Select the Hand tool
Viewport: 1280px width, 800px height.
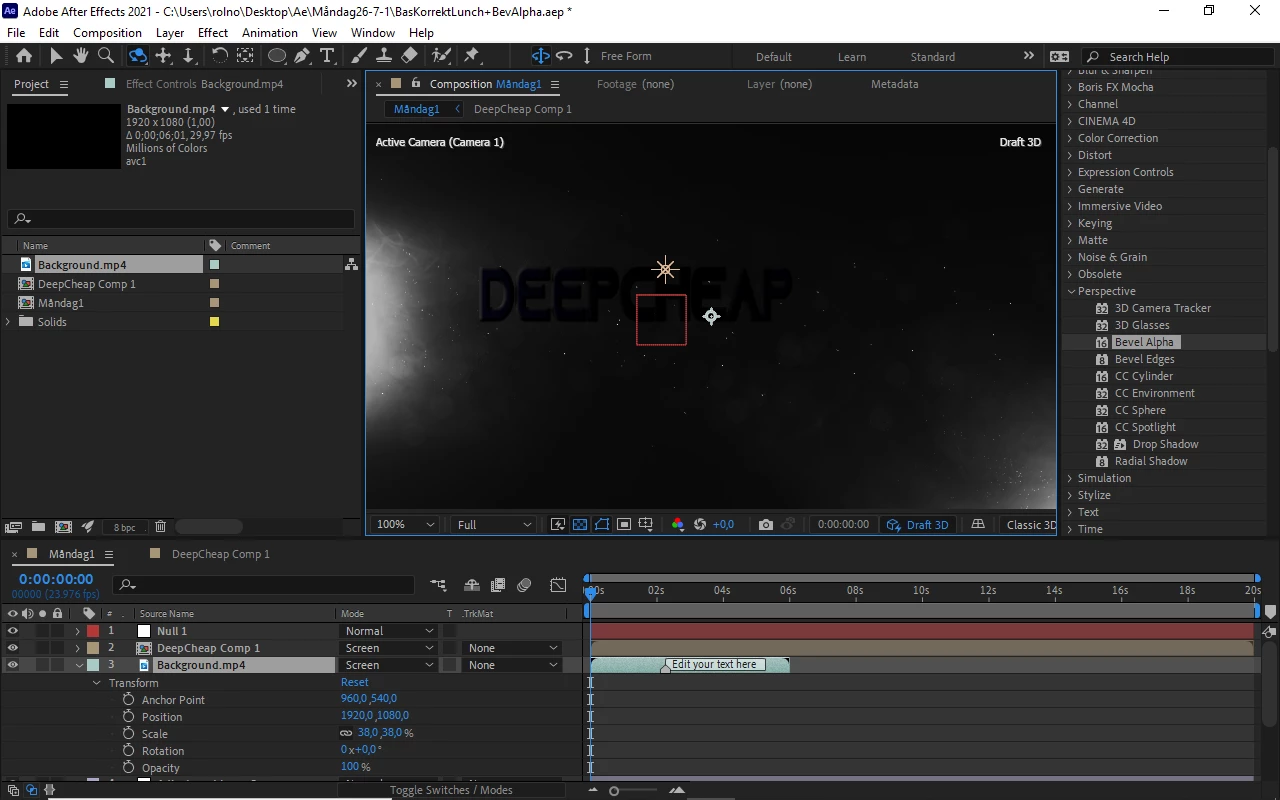tap(81, 56)
